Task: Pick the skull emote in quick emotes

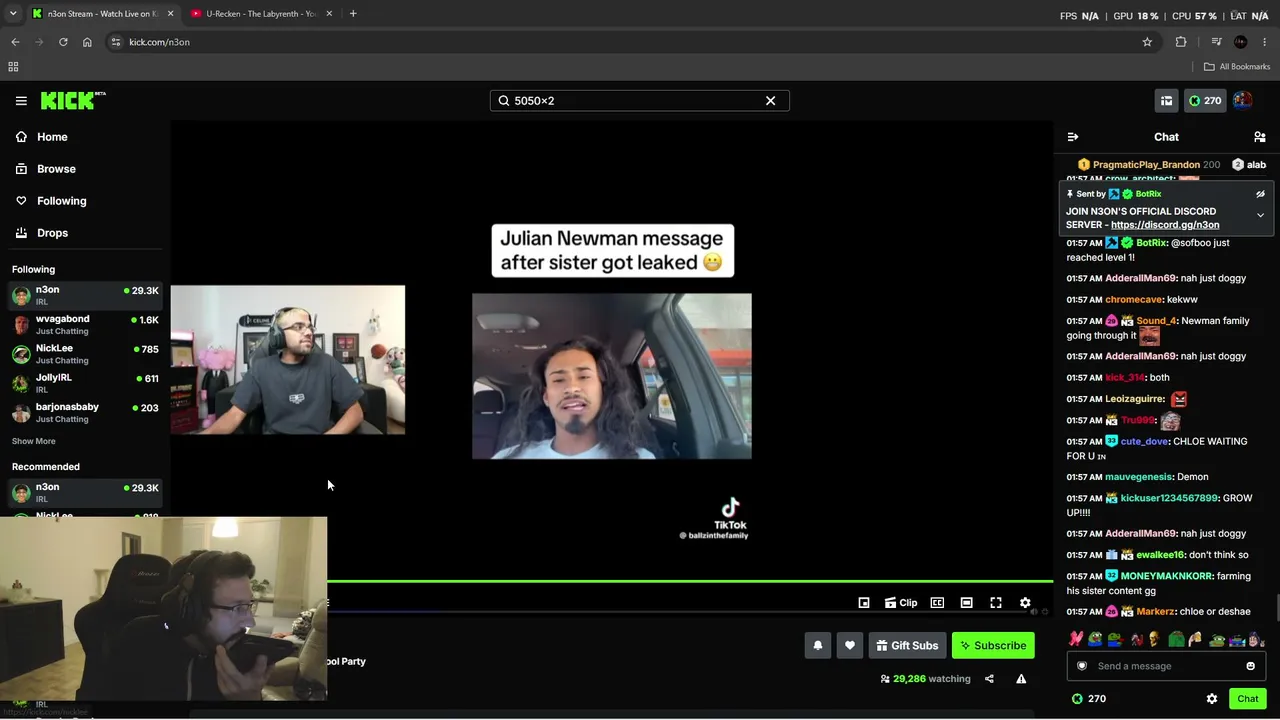Action: pyautogui.click(x=1155, y=639)
